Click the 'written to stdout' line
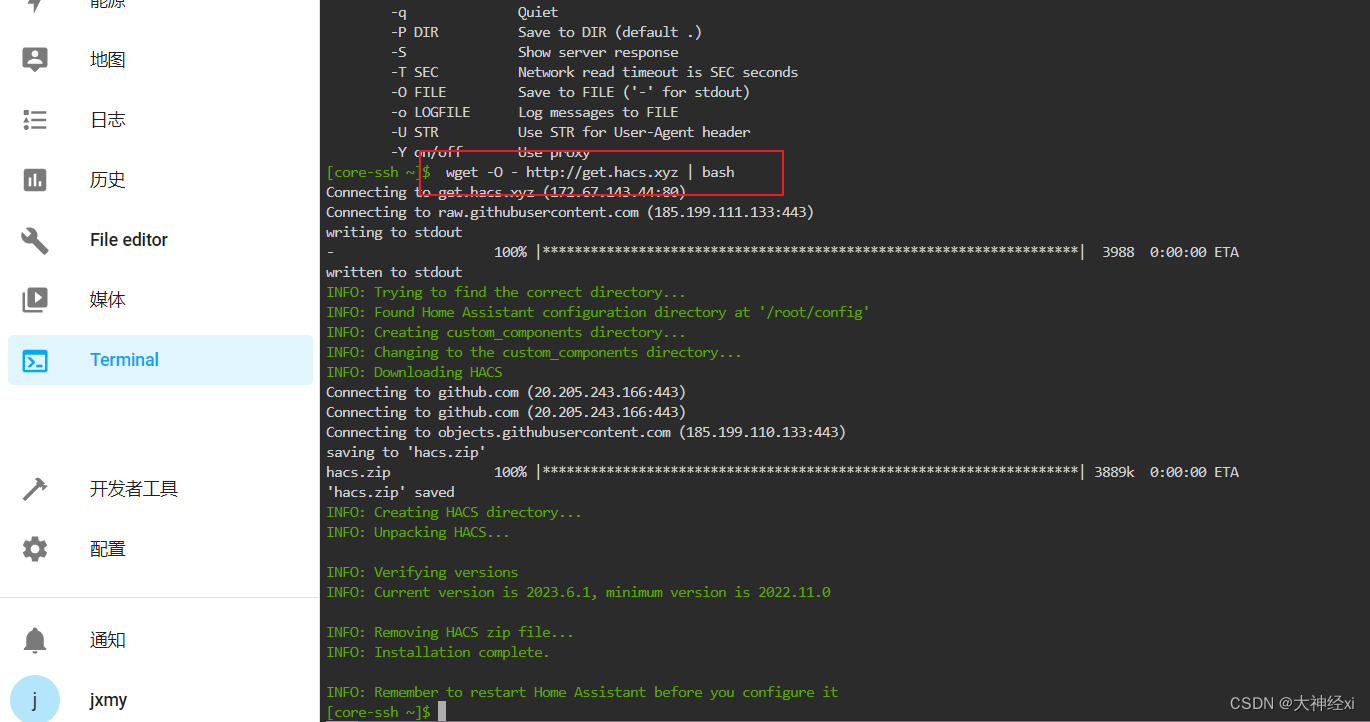The height and width of the screenshot is (722, 1370). [394, 272]
